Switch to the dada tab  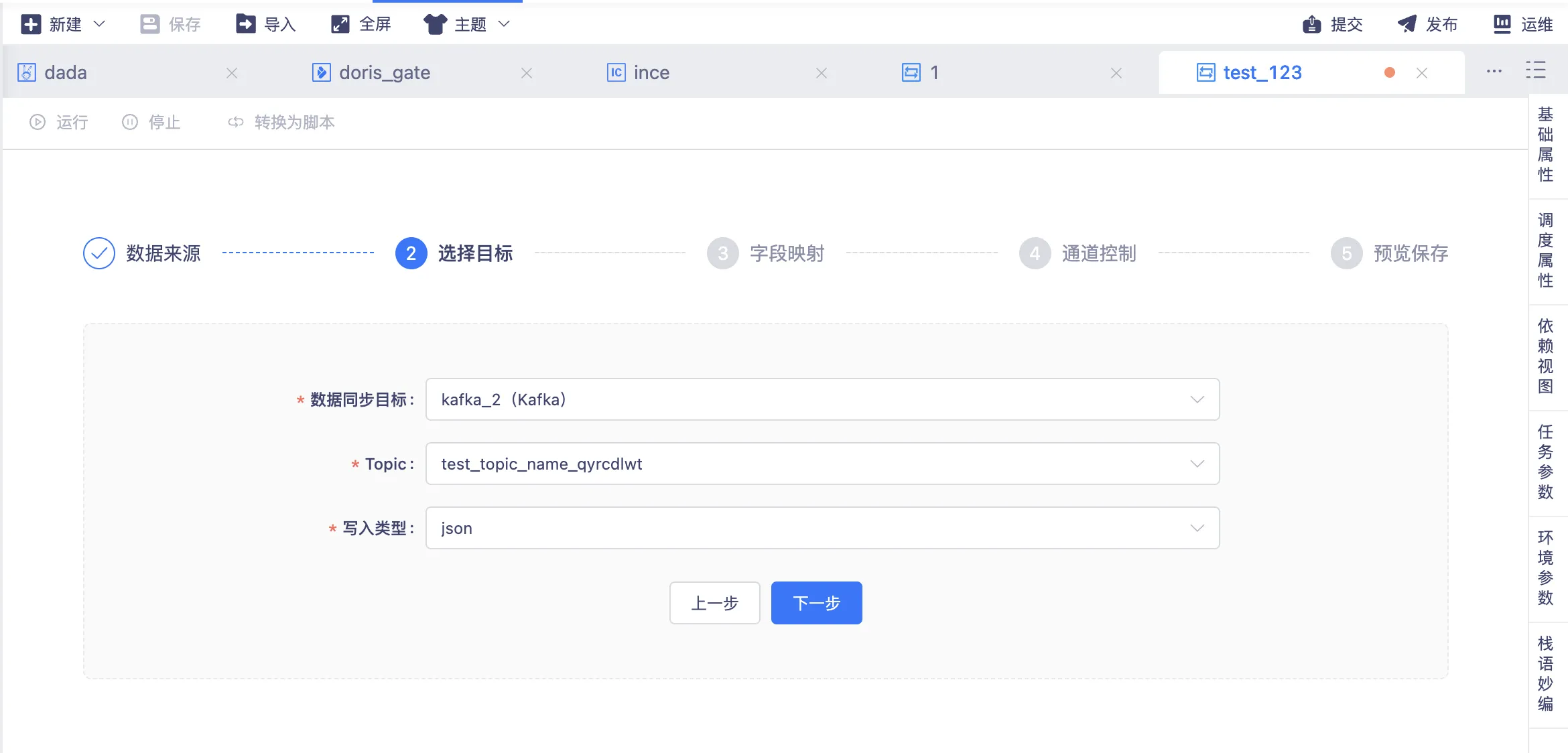point(66,72)
